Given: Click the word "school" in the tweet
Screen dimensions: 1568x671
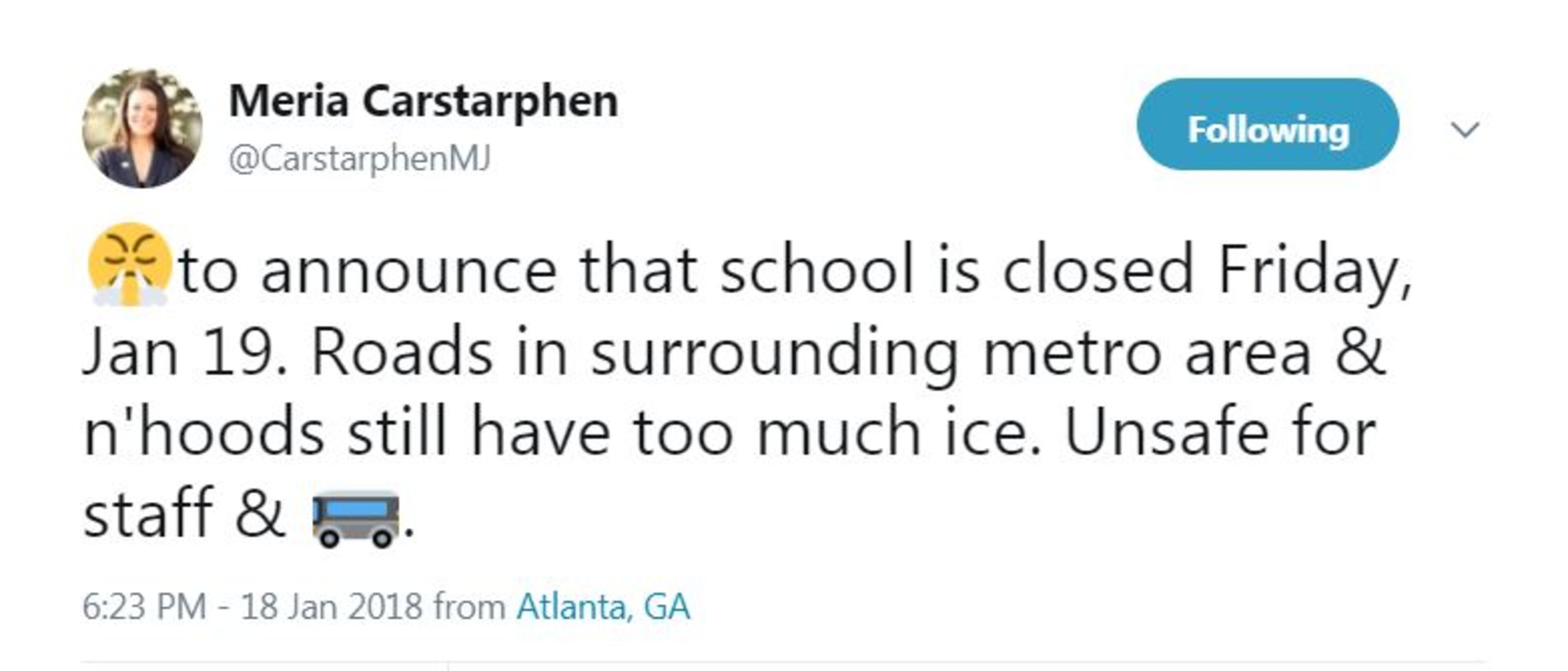Looking at the screenshot, I should [816, 271].
